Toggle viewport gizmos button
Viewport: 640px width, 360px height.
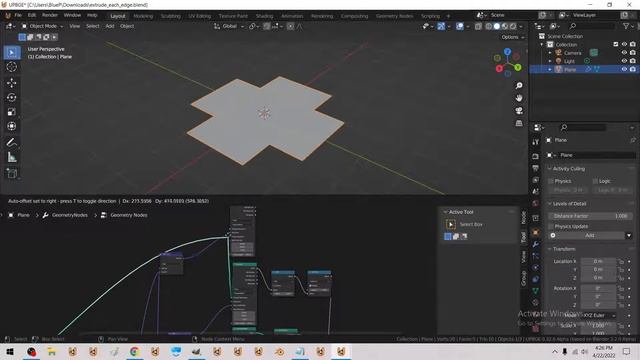(441, 26)
